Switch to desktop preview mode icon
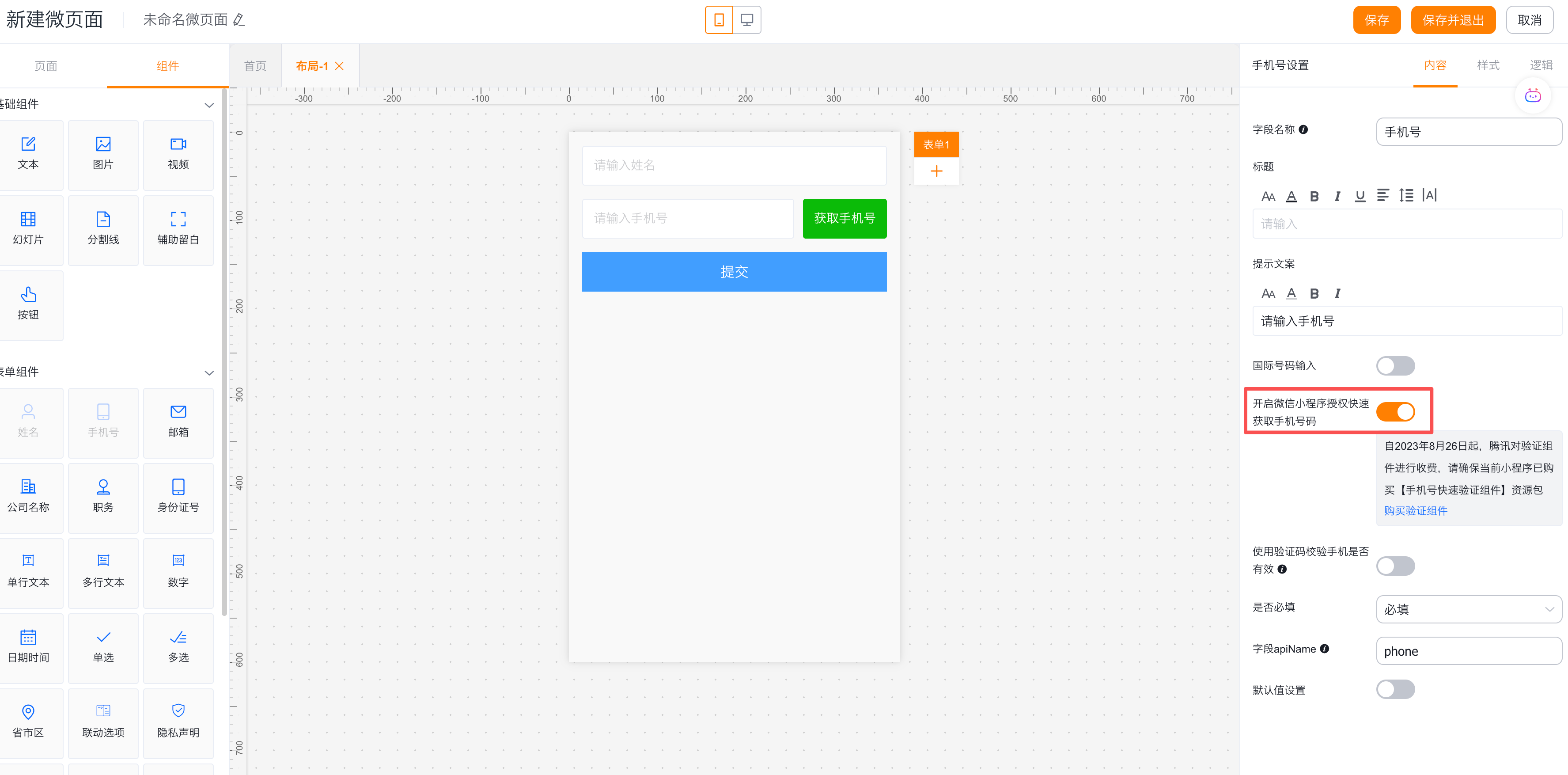Image resolution: width=1568 pixels, height=775 pixels. pos(746,20)
